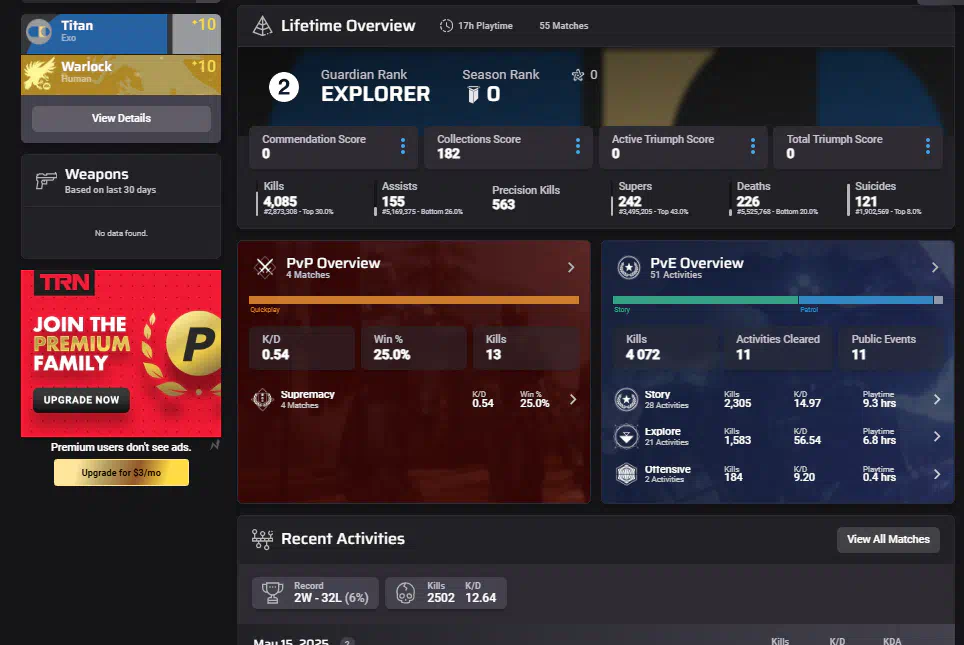Open Collections Score three-dot menu
Screen dimensions: 964x645
pyautogui.click(x=578, y=147)
